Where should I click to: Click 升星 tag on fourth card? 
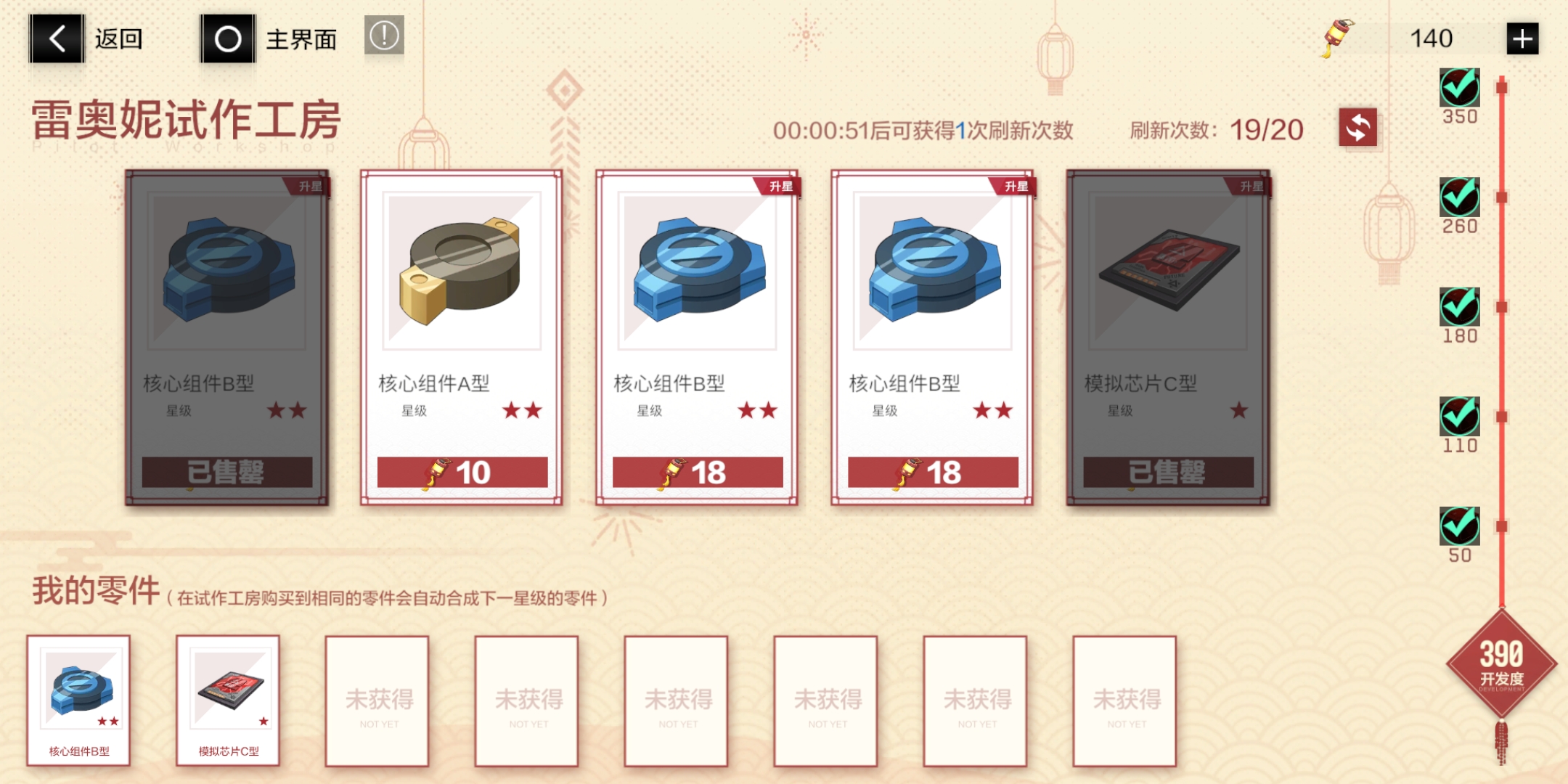pyautogui.click(x=1016, y=187)
